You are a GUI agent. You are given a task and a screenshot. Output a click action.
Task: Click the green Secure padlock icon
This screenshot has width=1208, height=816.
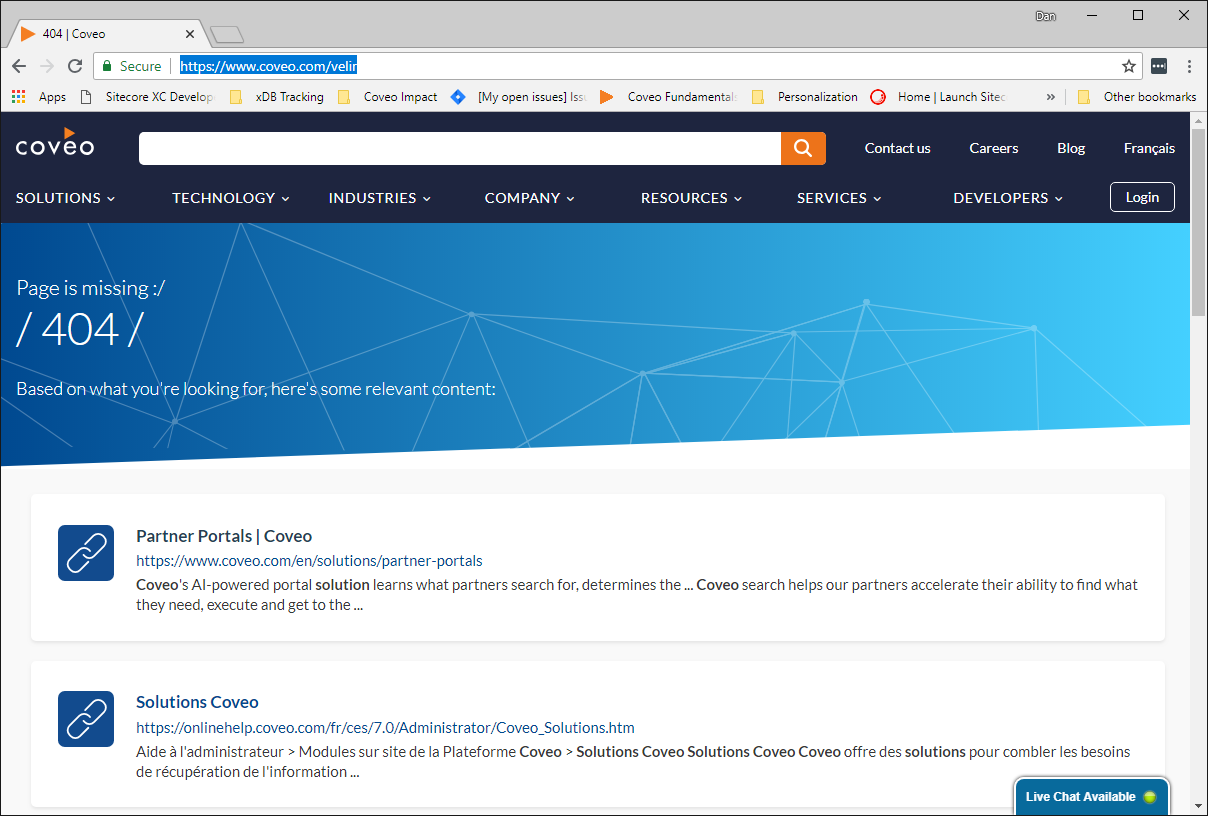pos(107,66)
